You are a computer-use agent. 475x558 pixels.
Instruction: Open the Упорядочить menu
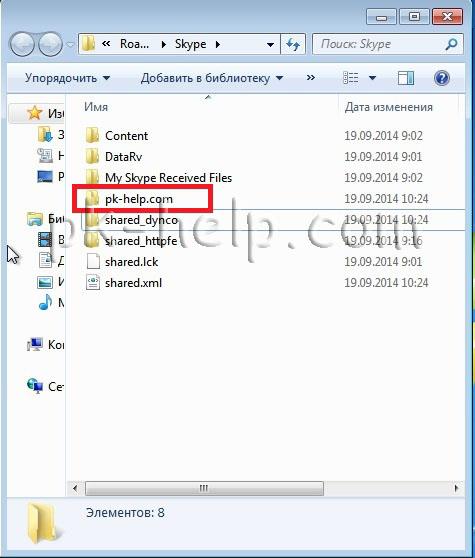pyautogui.click(x=67, y=78)
